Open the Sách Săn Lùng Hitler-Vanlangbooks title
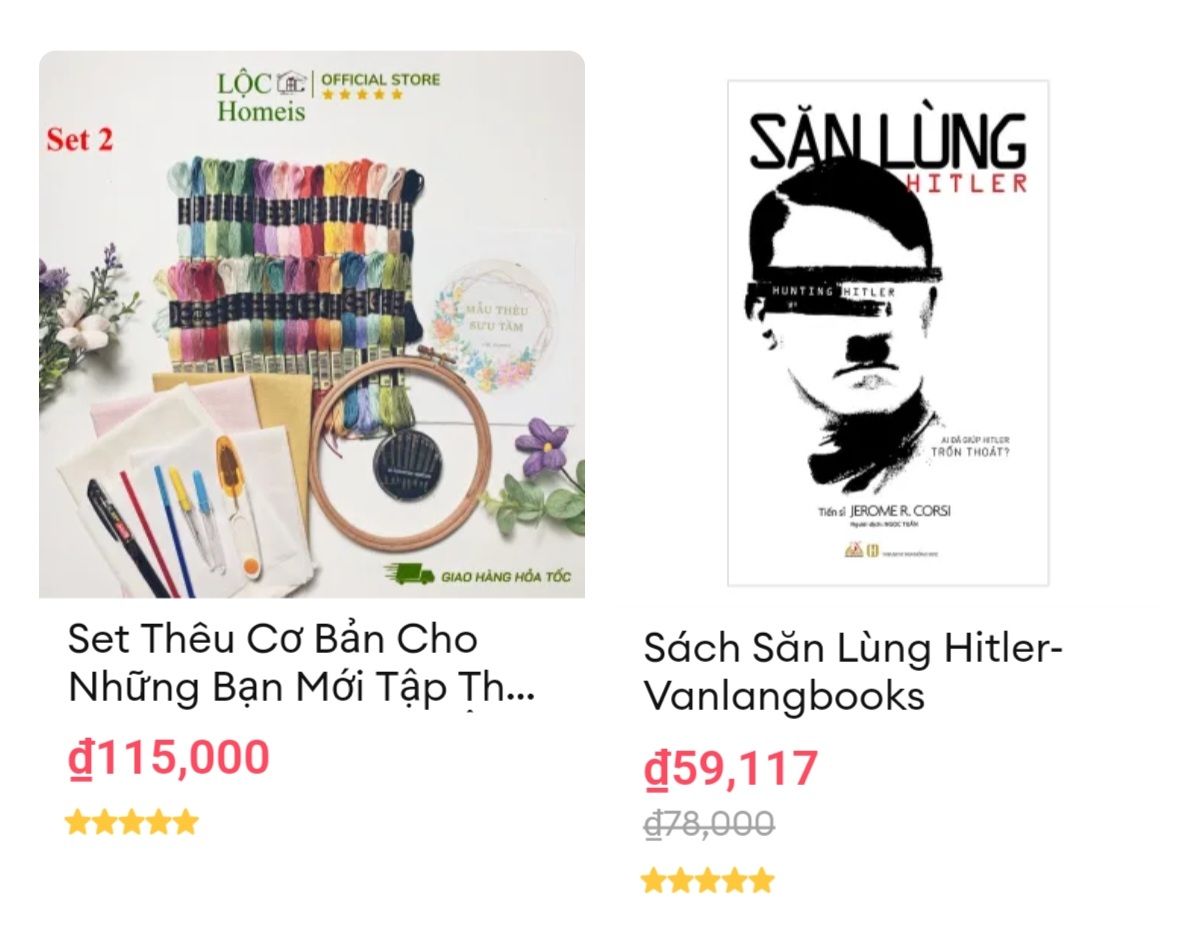This screenshot has height=932, width=1200. (x=853, y=672)
